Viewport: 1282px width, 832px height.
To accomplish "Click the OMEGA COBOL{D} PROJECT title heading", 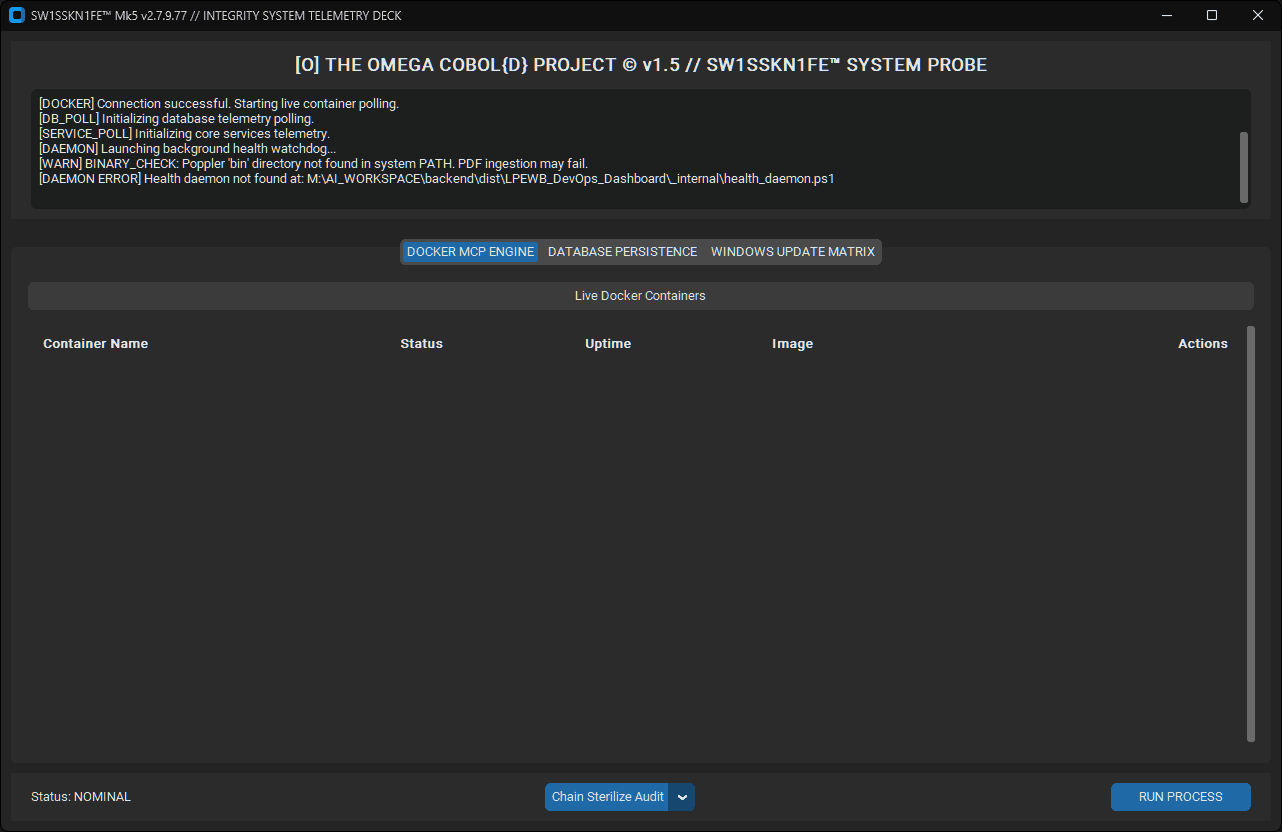I will pos(641,65).
